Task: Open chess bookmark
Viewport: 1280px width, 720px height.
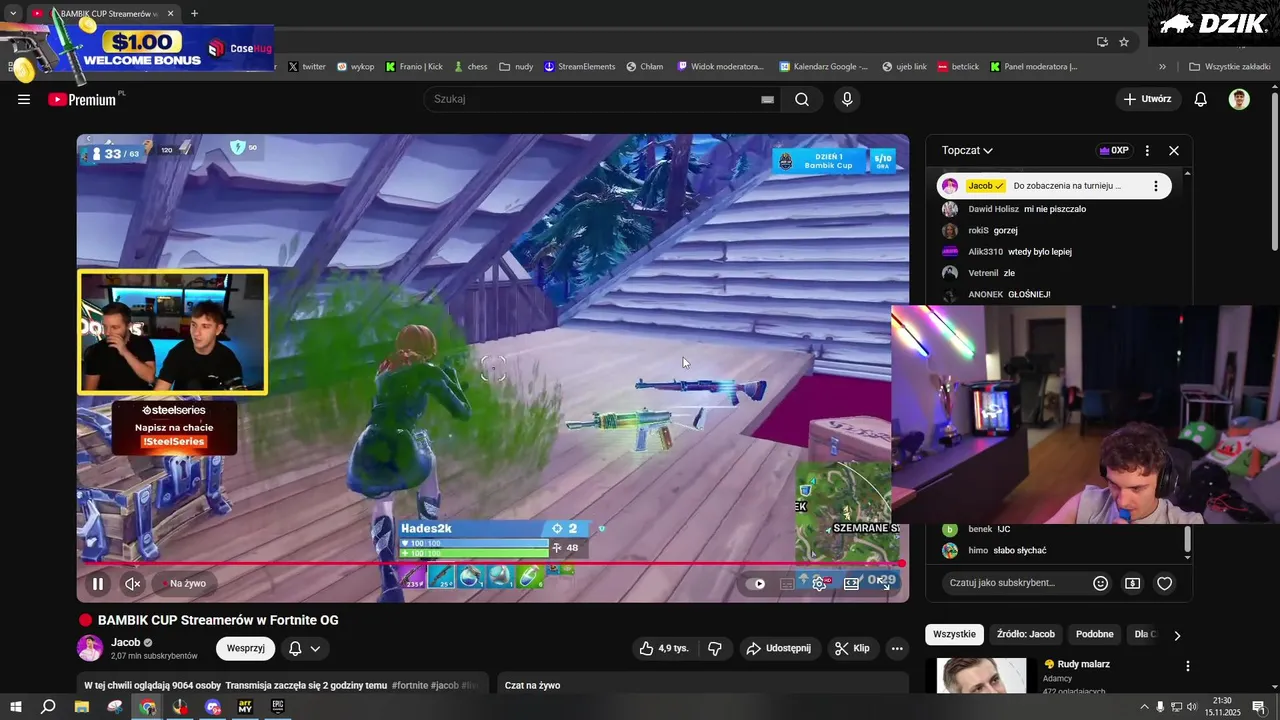Action: point(470,67)
